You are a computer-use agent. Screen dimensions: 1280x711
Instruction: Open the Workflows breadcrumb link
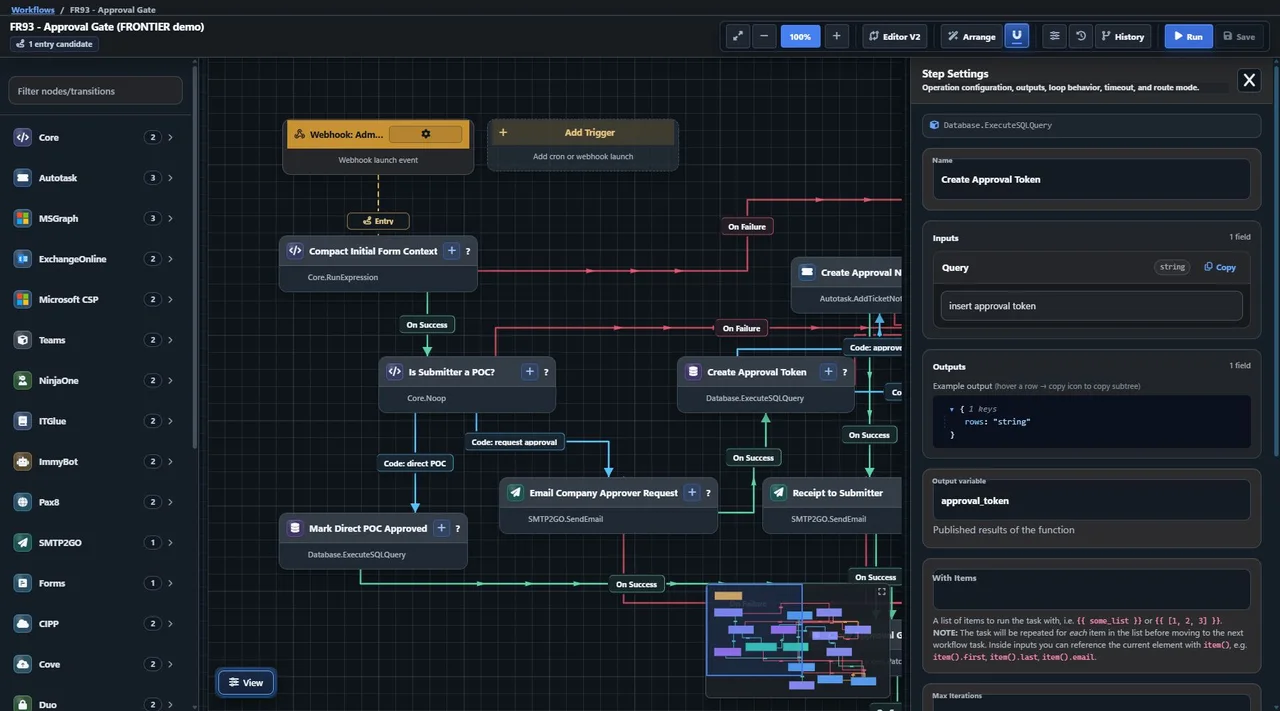[x=33, y=9]
